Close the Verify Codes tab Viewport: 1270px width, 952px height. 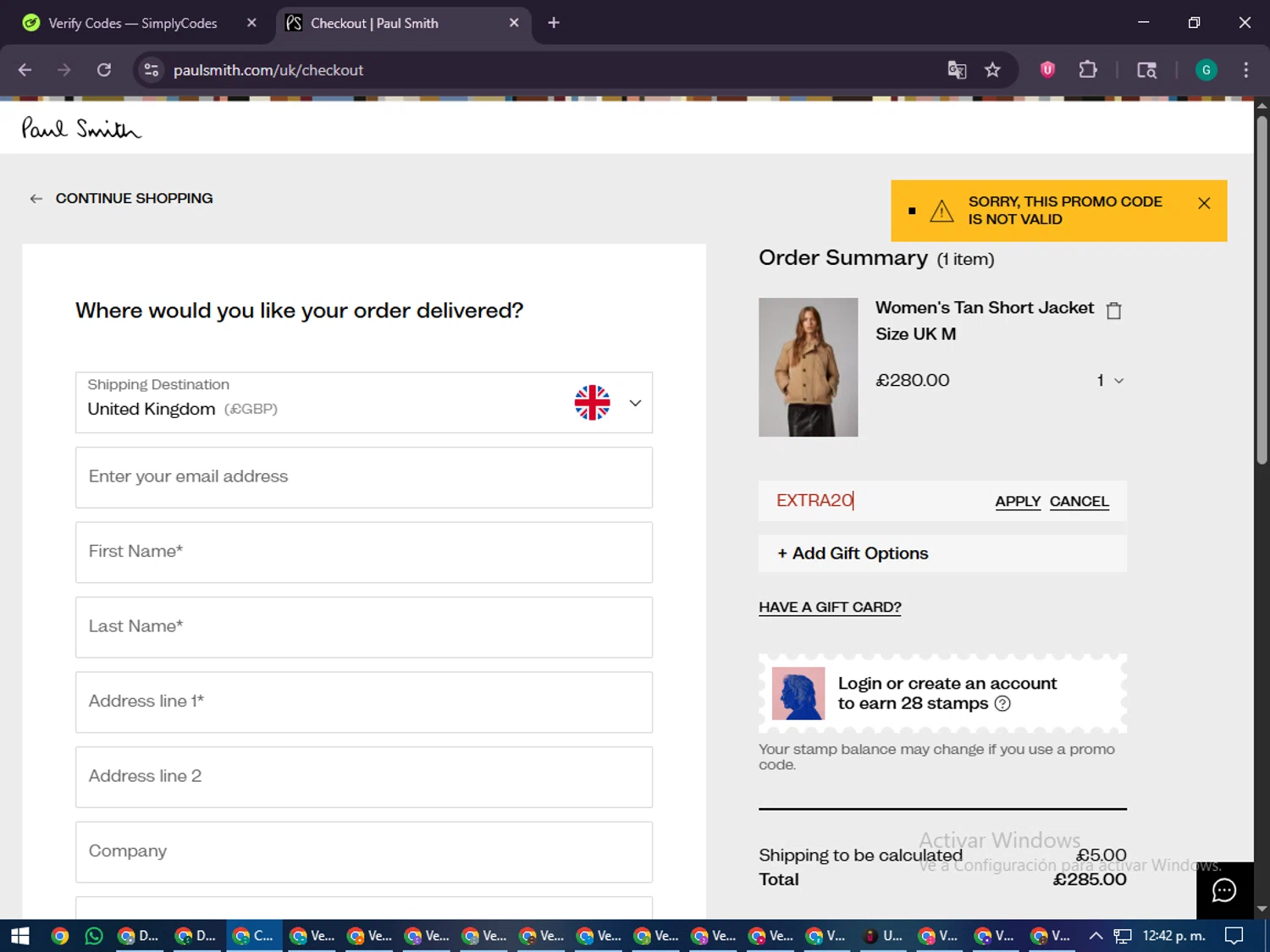pyautogui.click(x=251, y=23)
